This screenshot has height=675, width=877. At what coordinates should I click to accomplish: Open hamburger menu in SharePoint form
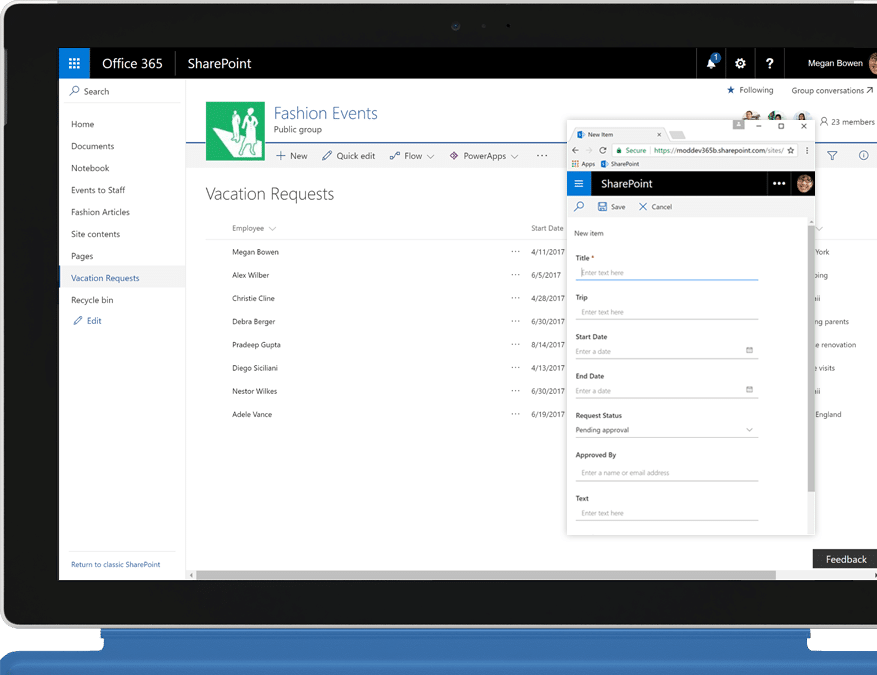point(579,184)
